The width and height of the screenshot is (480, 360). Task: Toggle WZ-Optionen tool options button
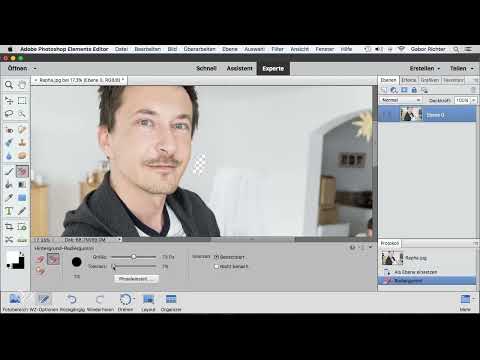point(44,302)
